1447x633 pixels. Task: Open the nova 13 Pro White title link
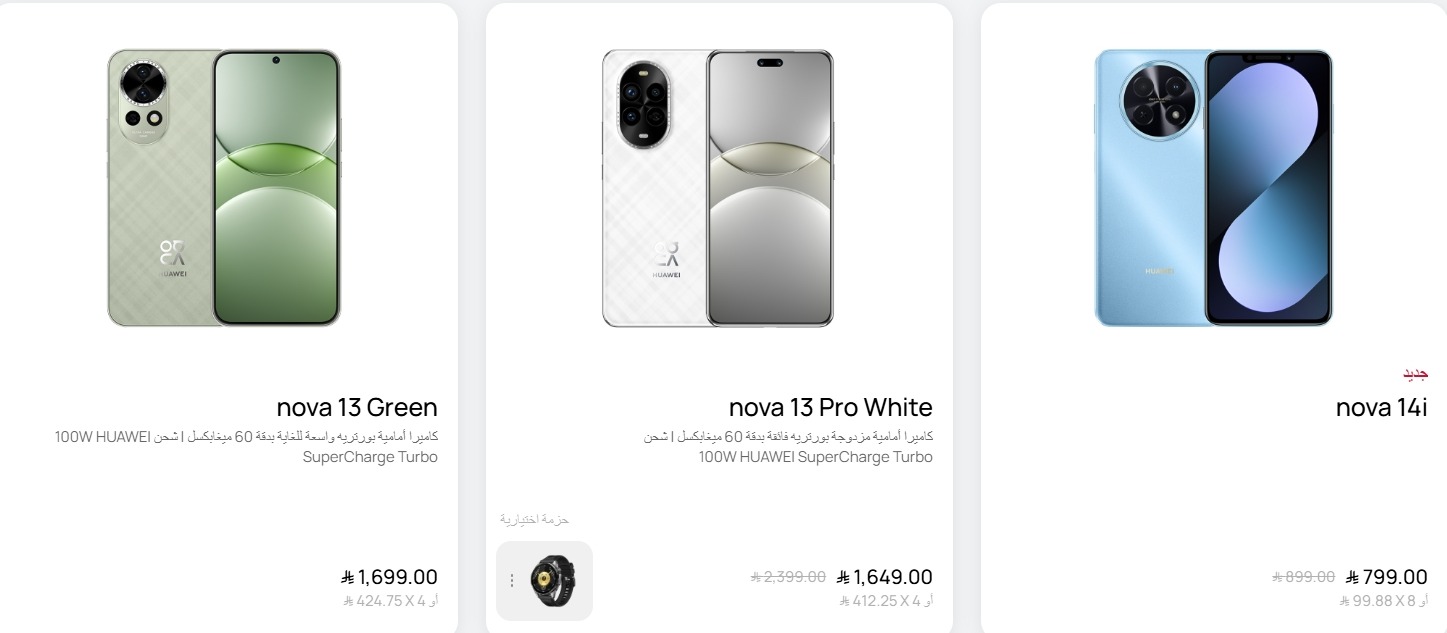[830, 407]
